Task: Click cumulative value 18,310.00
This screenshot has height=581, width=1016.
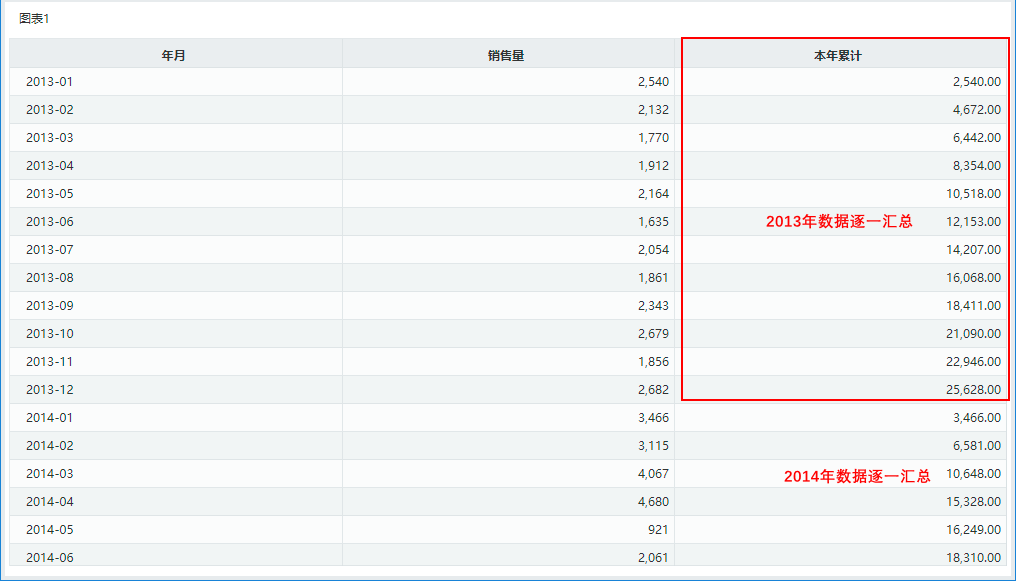Action: (973, 557)
